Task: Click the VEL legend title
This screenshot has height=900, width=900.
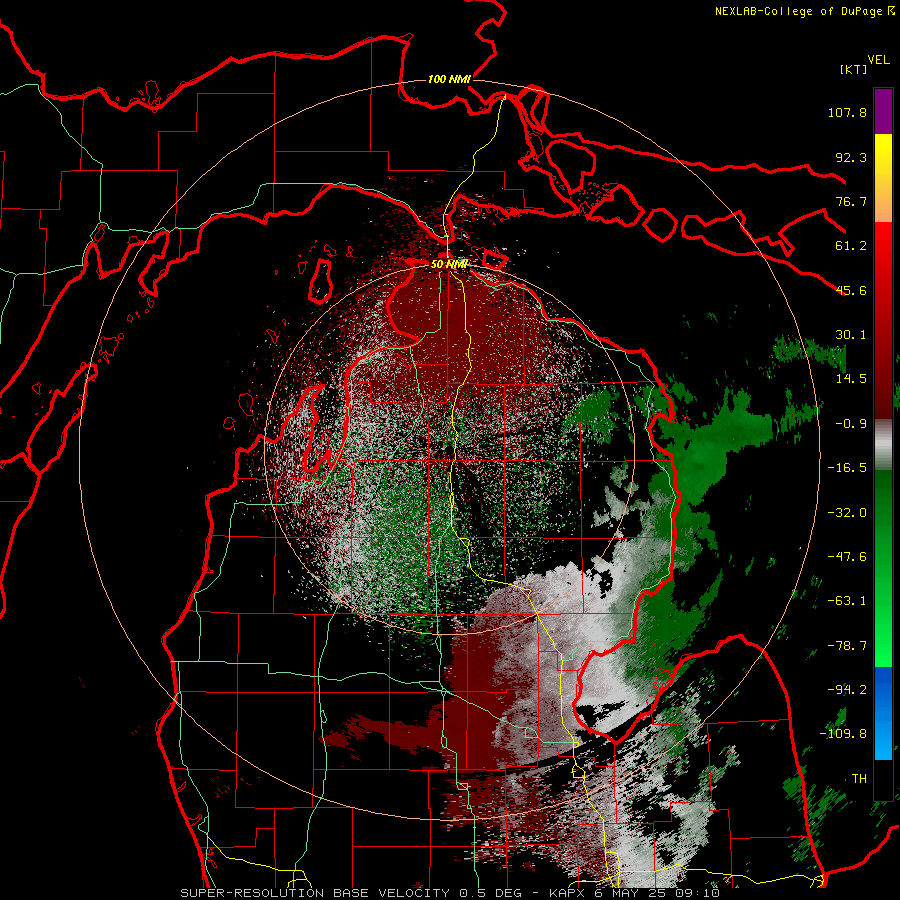Action: click(x=878, y=60)
